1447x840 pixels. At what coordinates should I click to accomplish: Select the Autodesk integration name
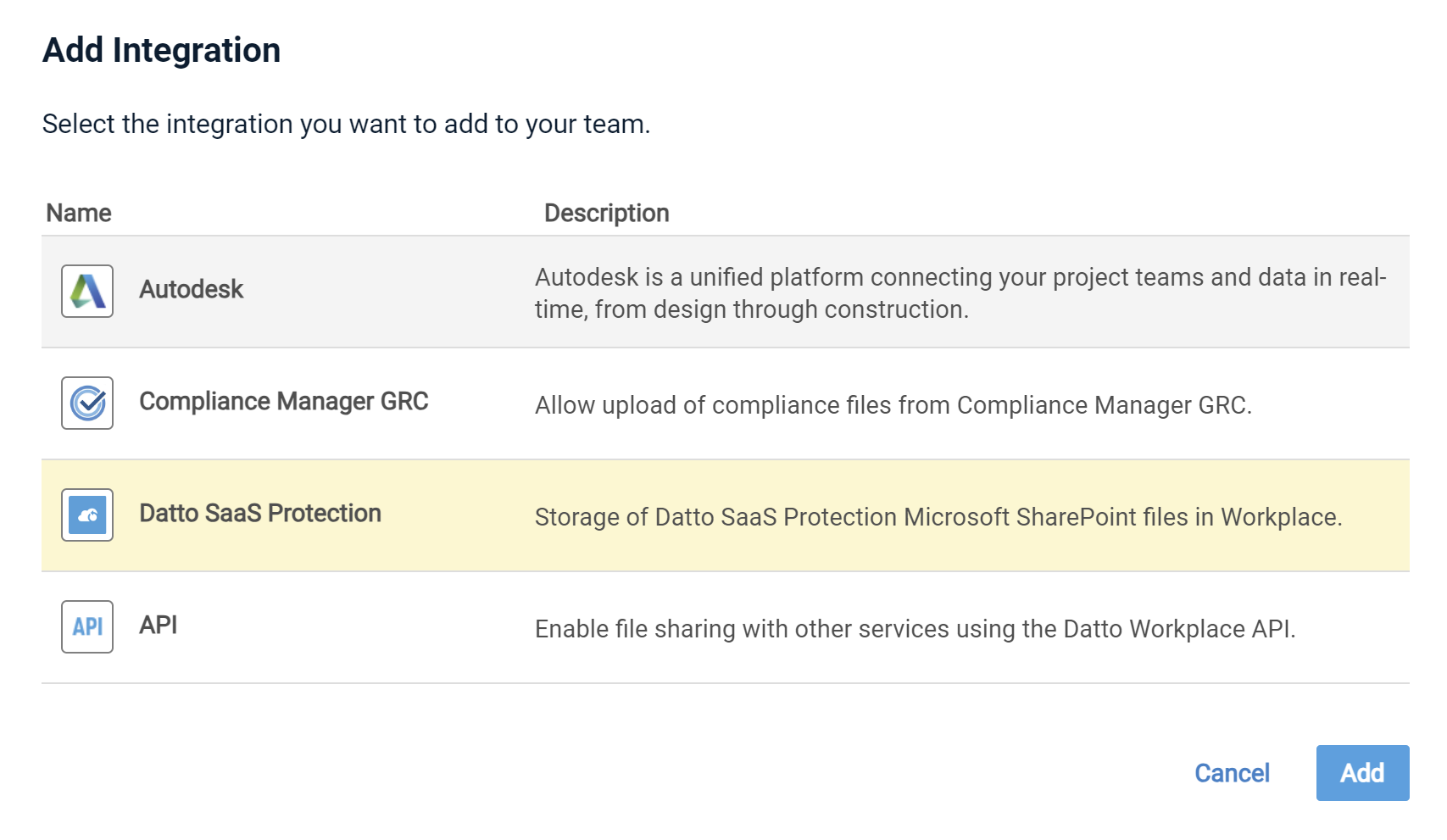click(191, 290)
